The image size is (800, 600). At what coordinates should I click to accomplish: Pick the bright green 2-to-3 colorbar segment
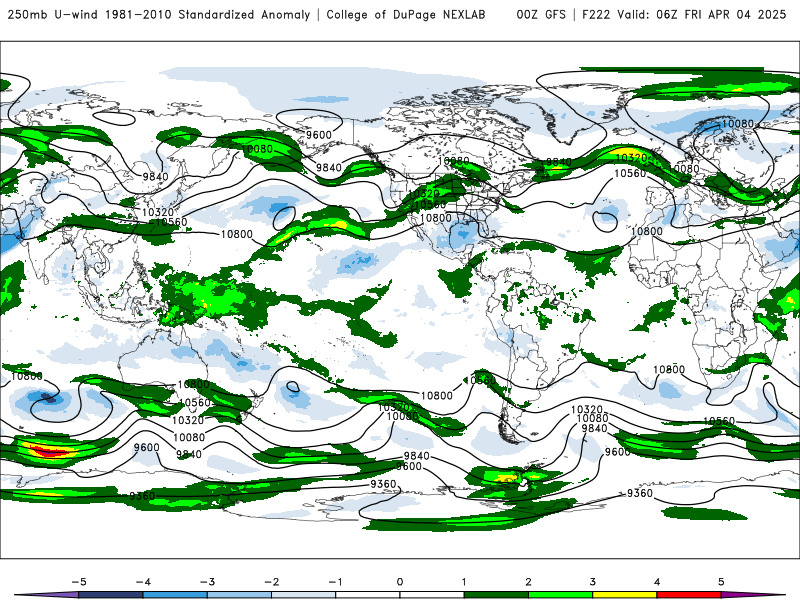pyautogui.click(x=561, y=595)
